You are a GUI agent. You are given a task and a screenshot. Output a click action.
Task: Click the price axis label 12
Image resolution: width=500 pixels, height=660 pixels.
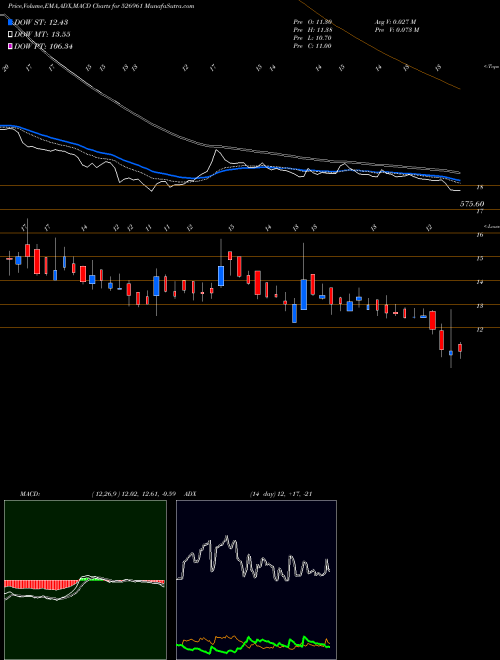click(479, 330)
